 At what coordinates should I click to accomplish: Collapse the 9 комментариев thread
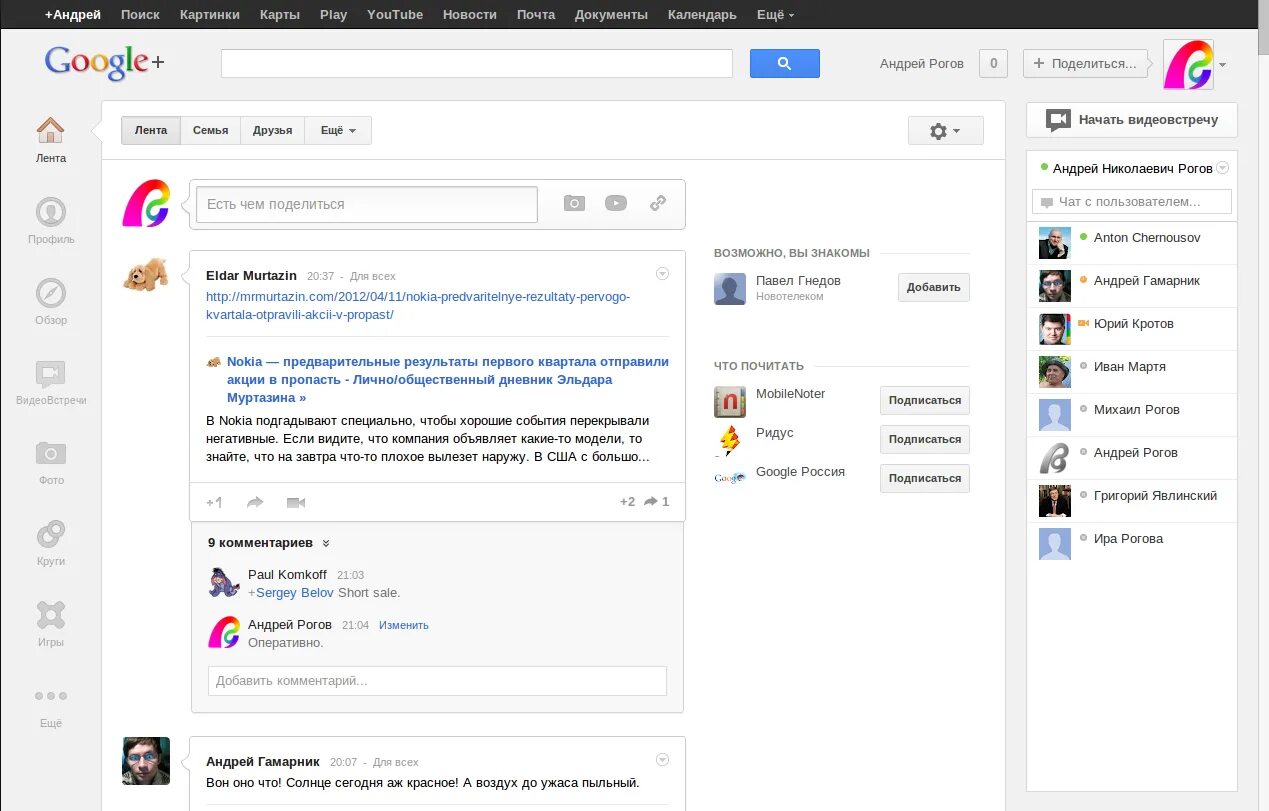pyautogui.click(x=324, y=543)
